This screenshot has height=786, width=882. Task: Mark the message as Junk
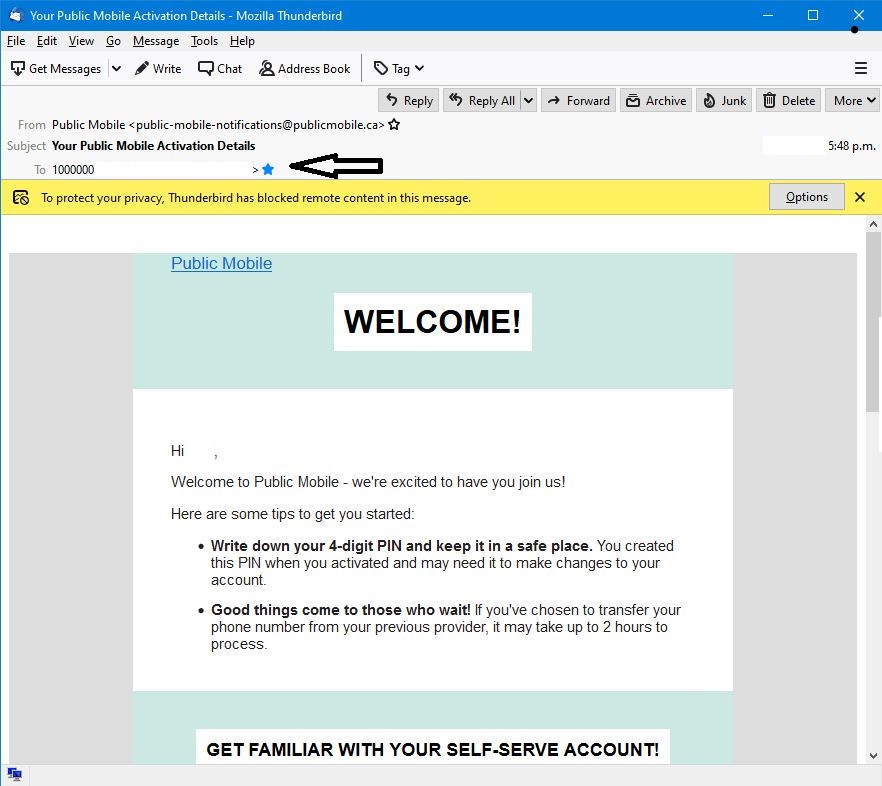724,100
